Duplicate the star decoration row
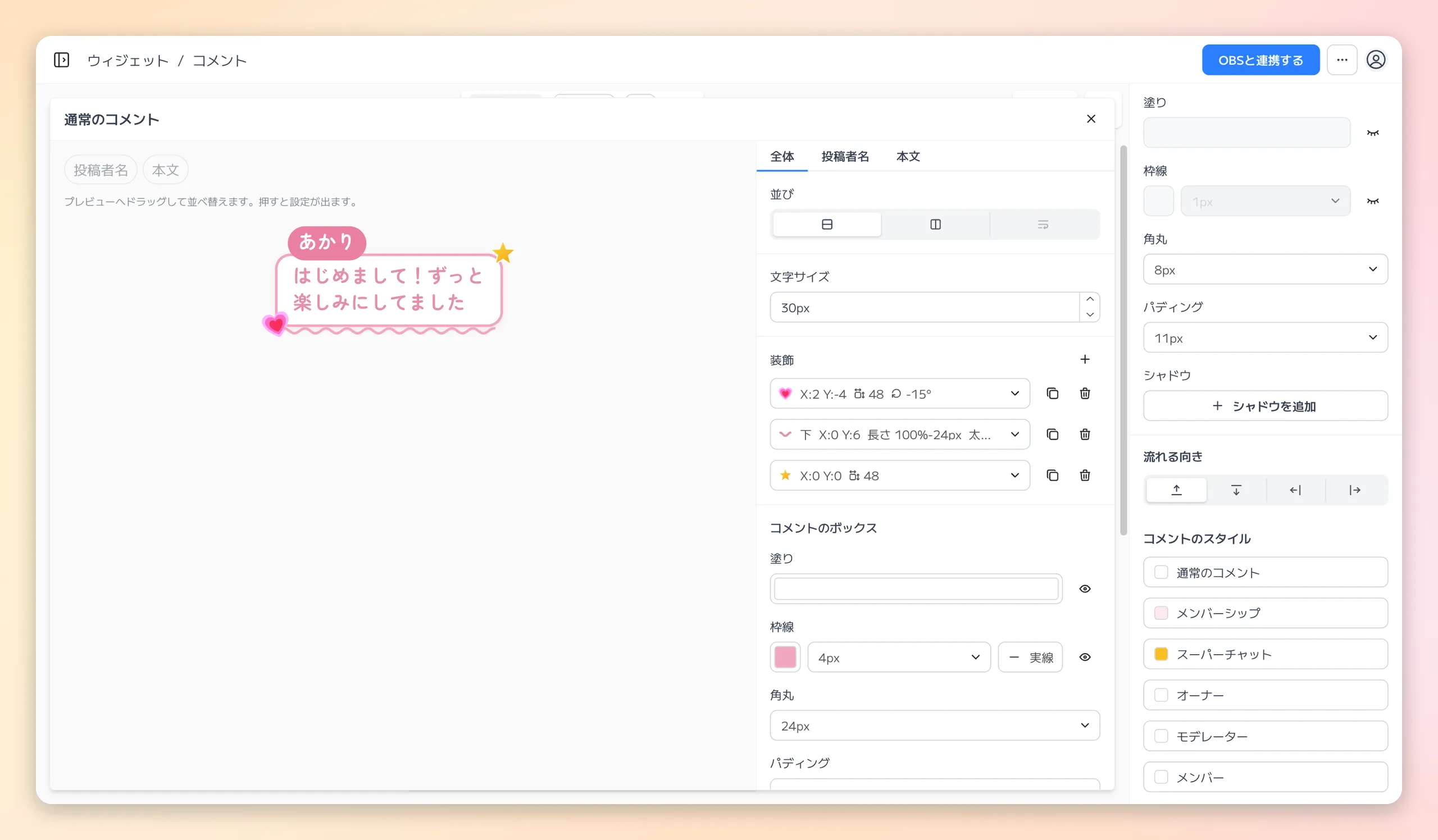The width and height of the screenshot is (1438, 840). [x=1052, y=475]
